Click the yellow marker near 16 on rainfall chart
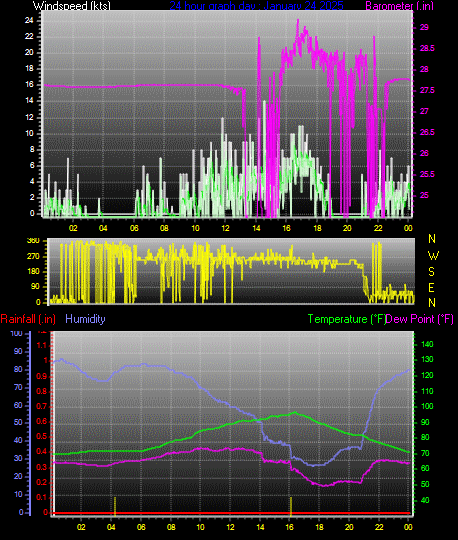458x540 pixels. click(291, 506)
